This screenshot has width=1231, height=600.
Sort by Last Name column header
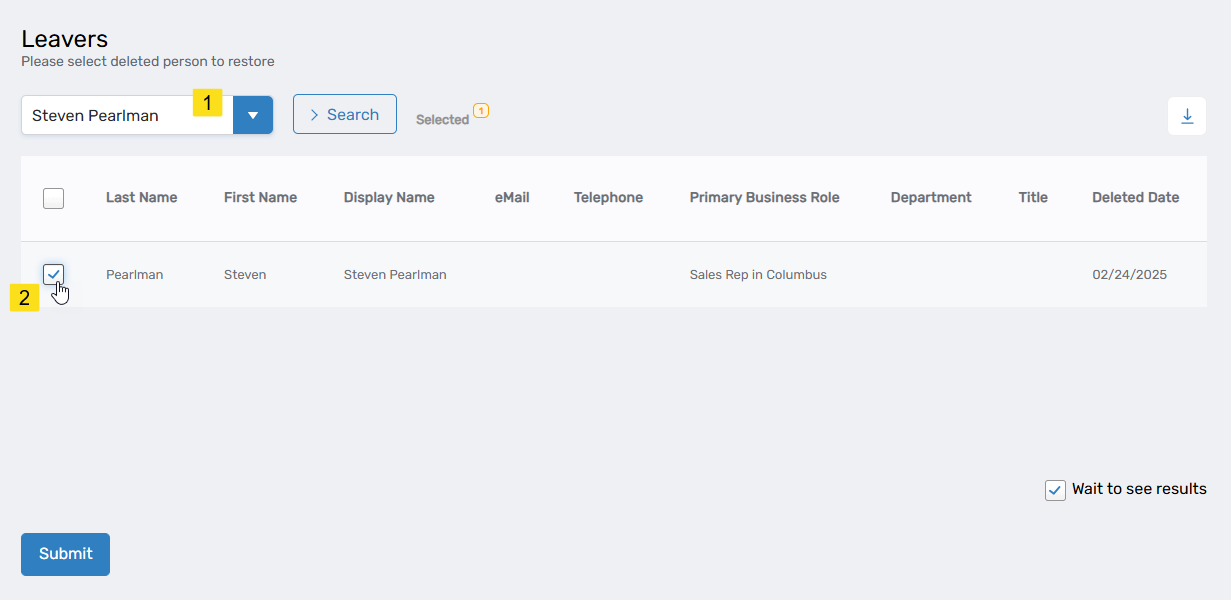coord(141,198)
